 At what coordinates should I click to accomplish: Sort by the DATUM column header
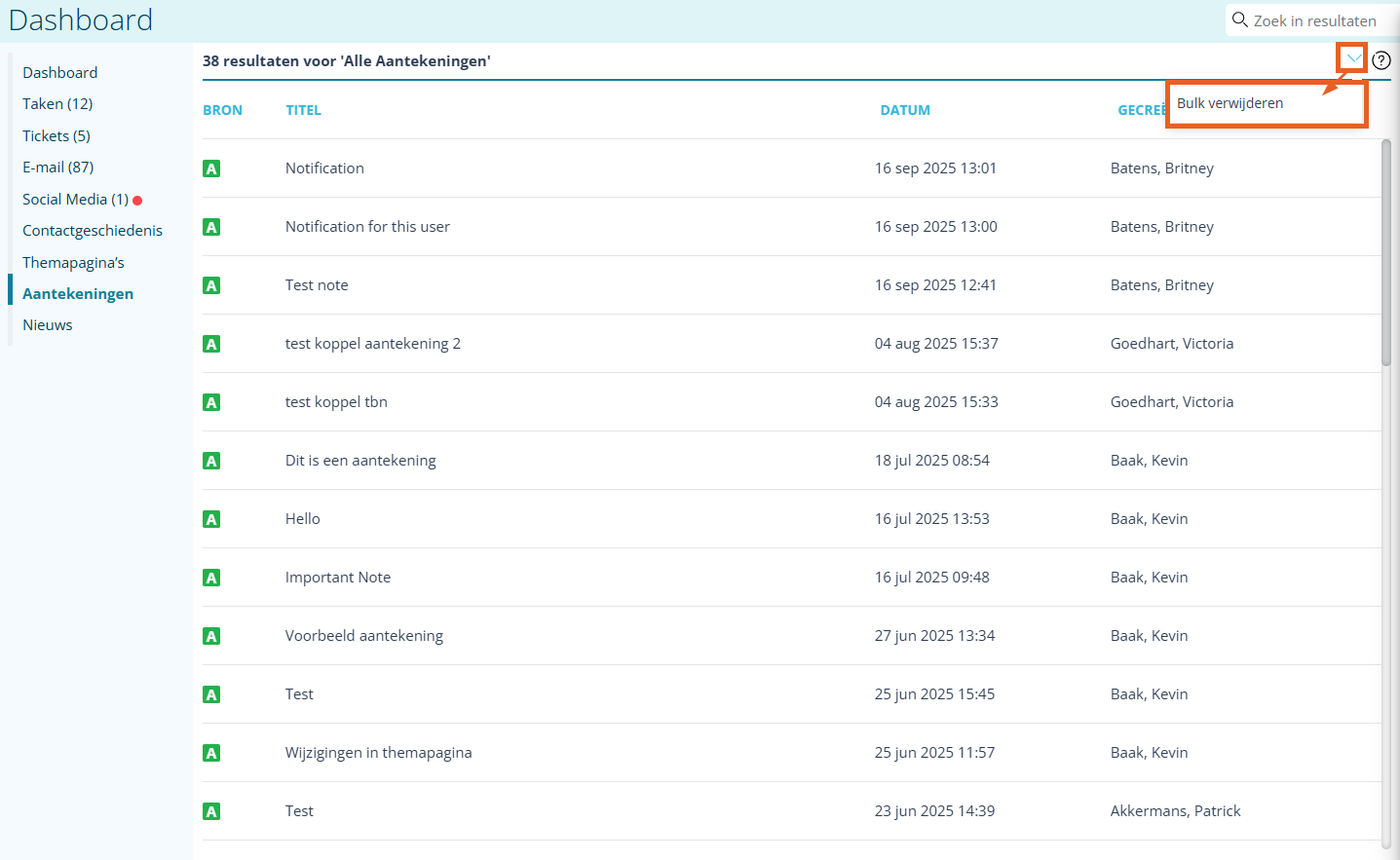904,110
